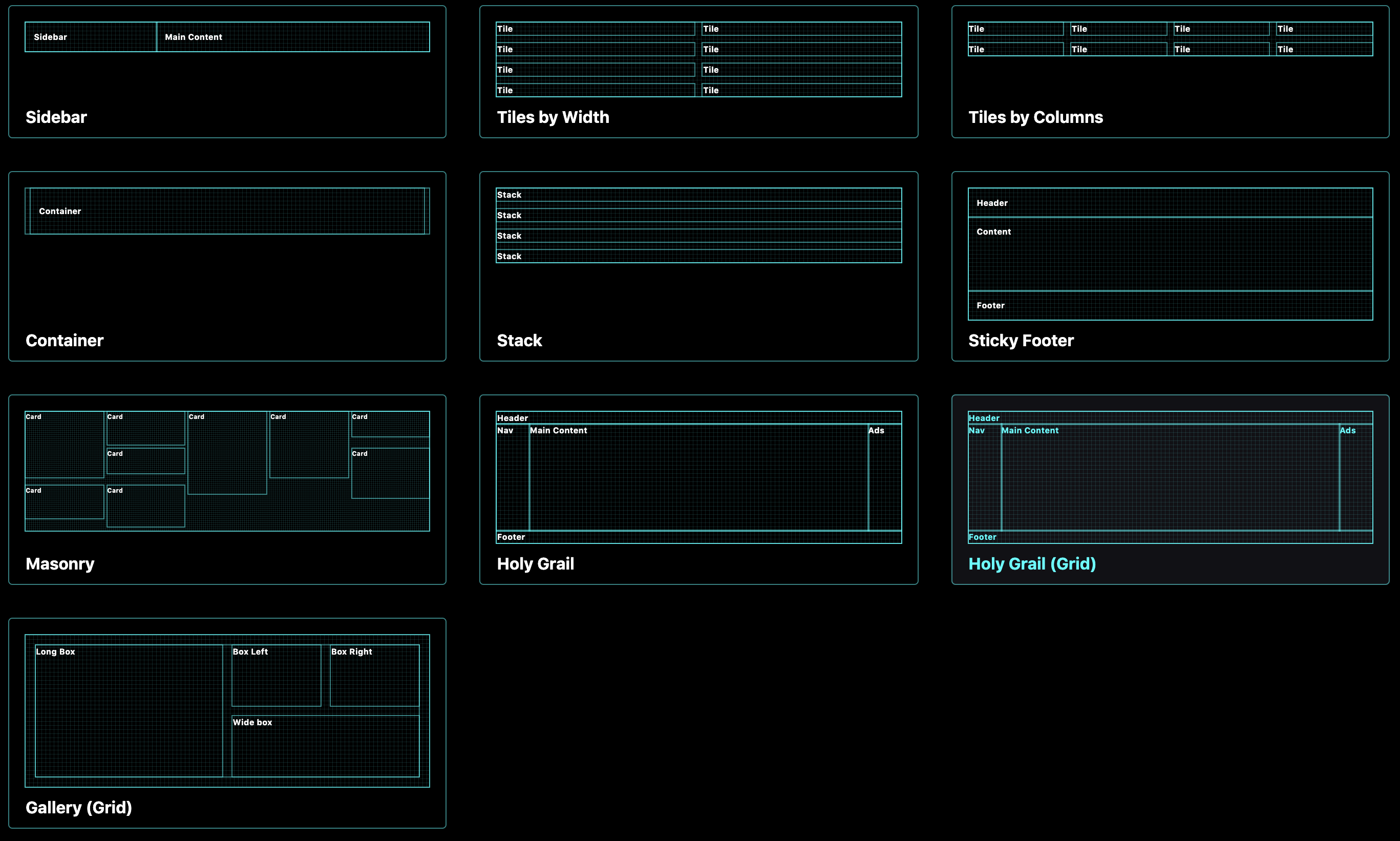
Task: Click the Ads column in Holy Grail preview
Action: [885, 478]
